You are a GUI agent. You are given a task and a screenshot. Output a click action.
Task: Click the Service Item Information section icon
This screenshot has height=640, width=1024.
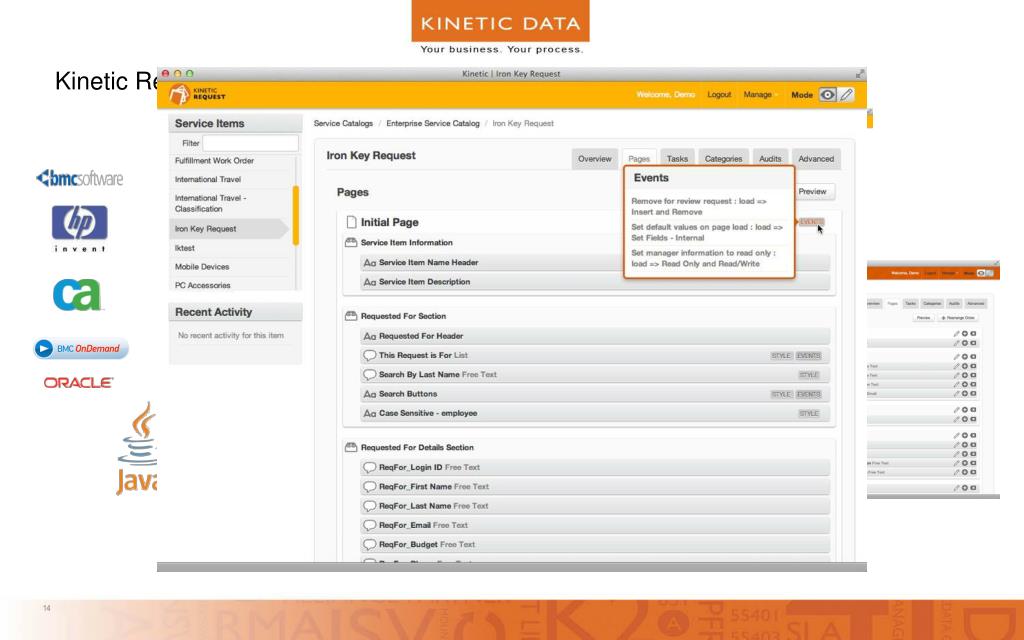coord(351,242)
